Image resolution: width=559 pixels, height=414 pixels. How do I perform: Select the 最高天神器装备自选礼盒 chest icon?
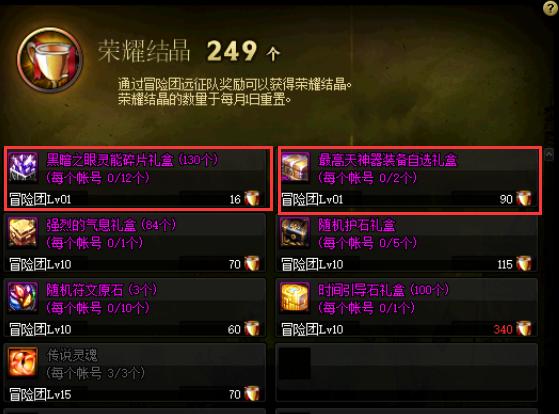pos(295,168)
